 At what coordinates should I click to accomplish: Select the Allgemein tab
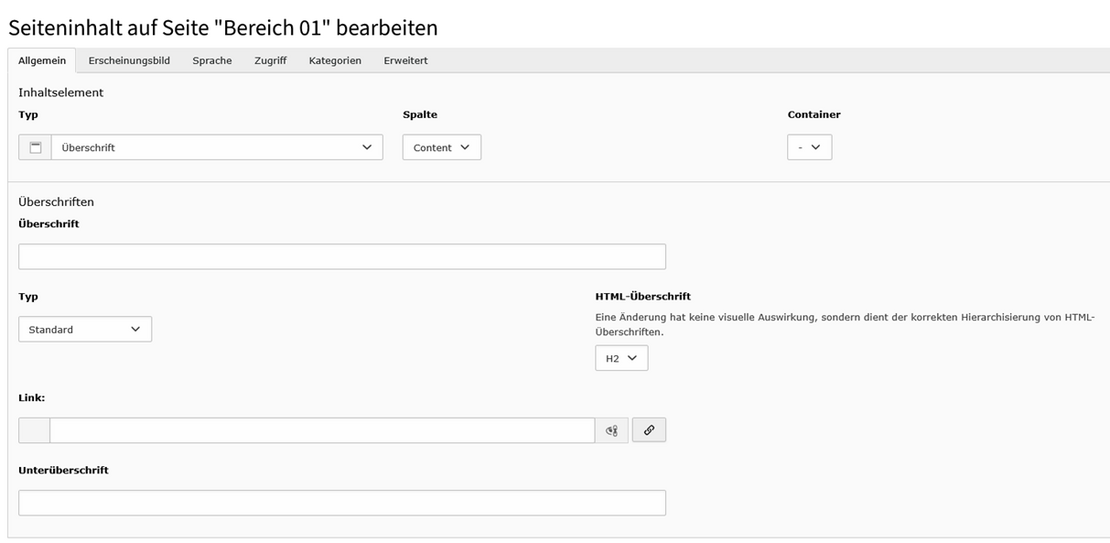(42, 61)
